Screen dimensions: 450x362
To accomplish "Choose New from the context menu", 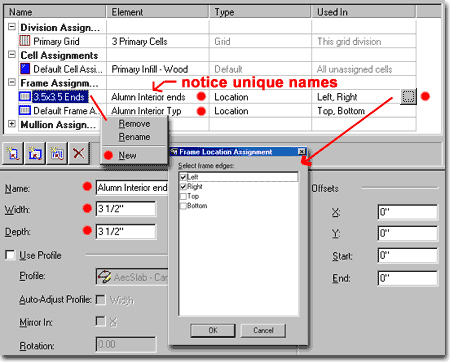I will coord(127,155).
